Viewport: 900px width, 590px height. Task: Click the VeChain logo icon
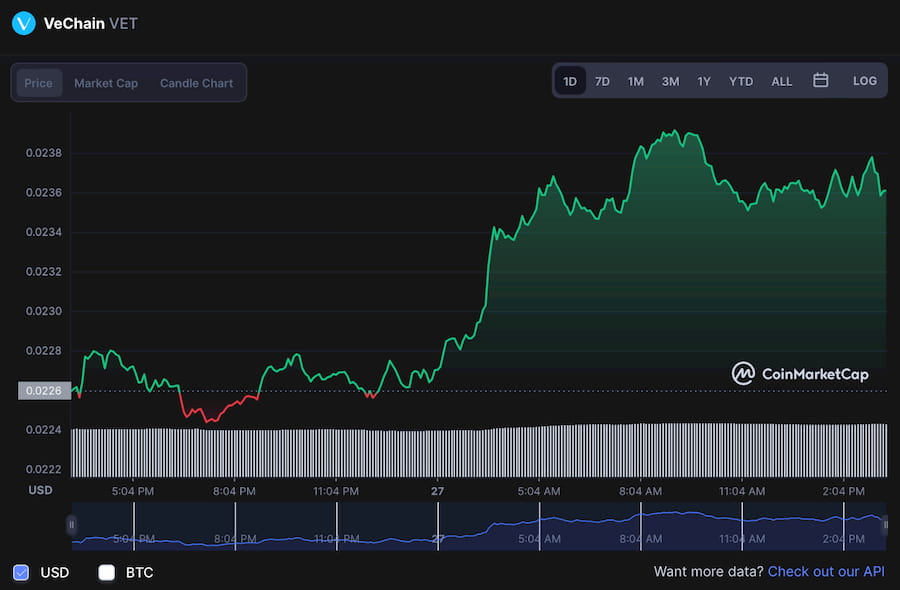[x=23, y=23]
